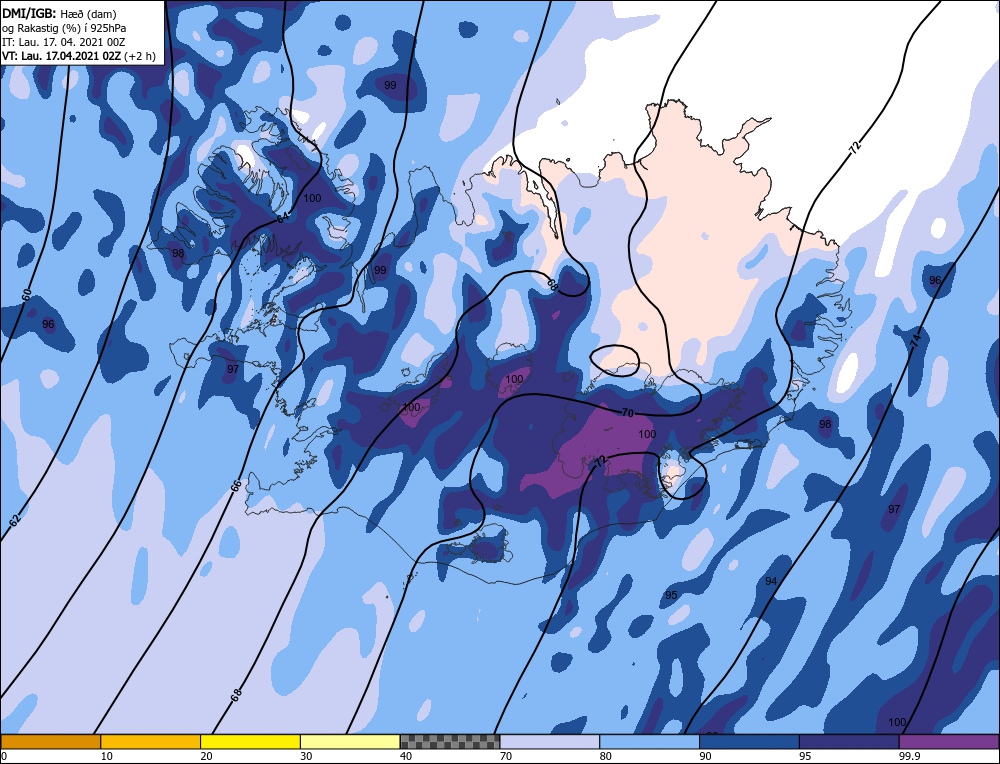Click the '30' legend tick label
This screenshot has width=1000, height=764.
point(306,756)
